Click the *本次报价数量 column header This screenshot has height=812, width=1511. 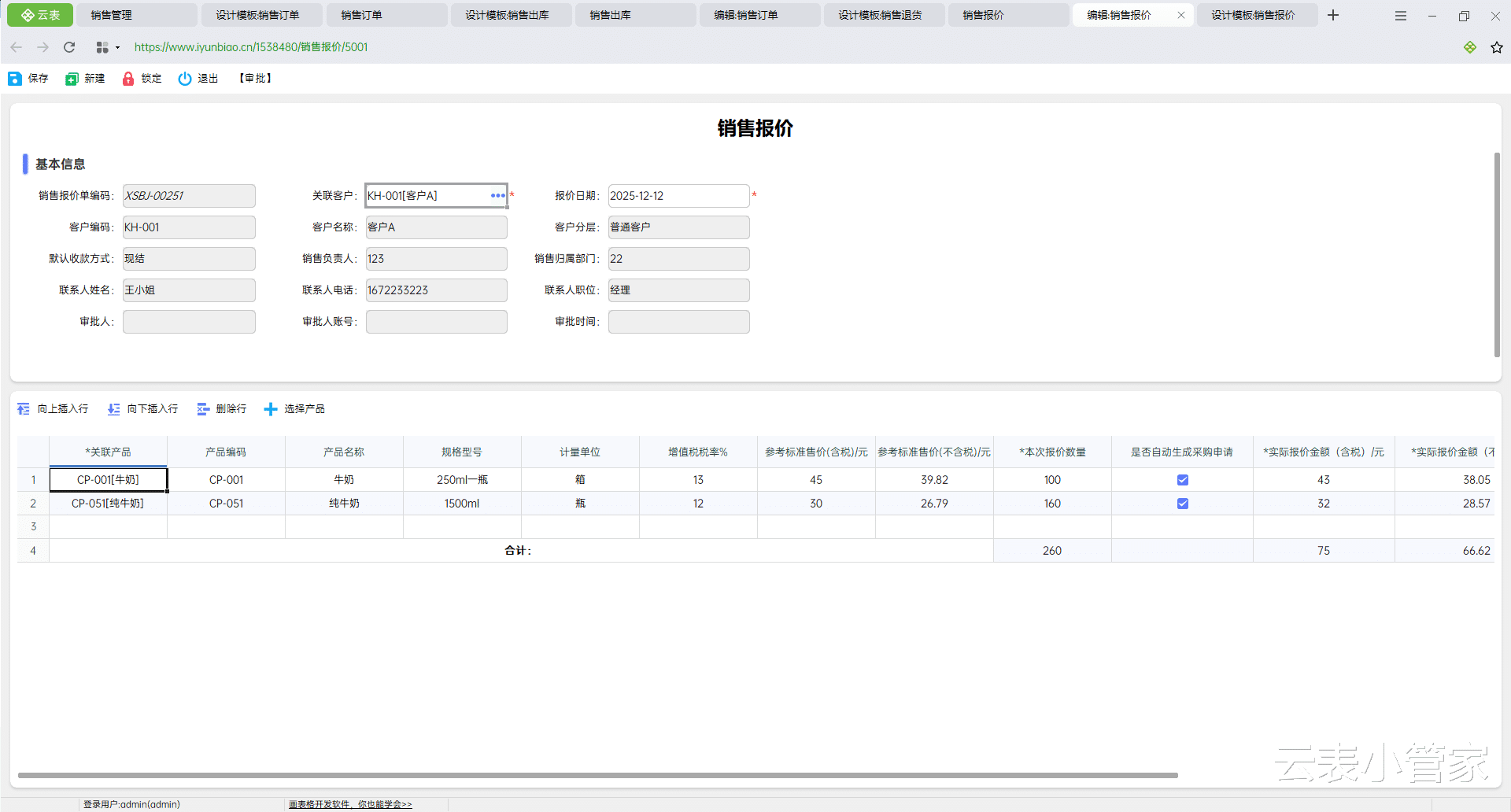pos(1052,452)
